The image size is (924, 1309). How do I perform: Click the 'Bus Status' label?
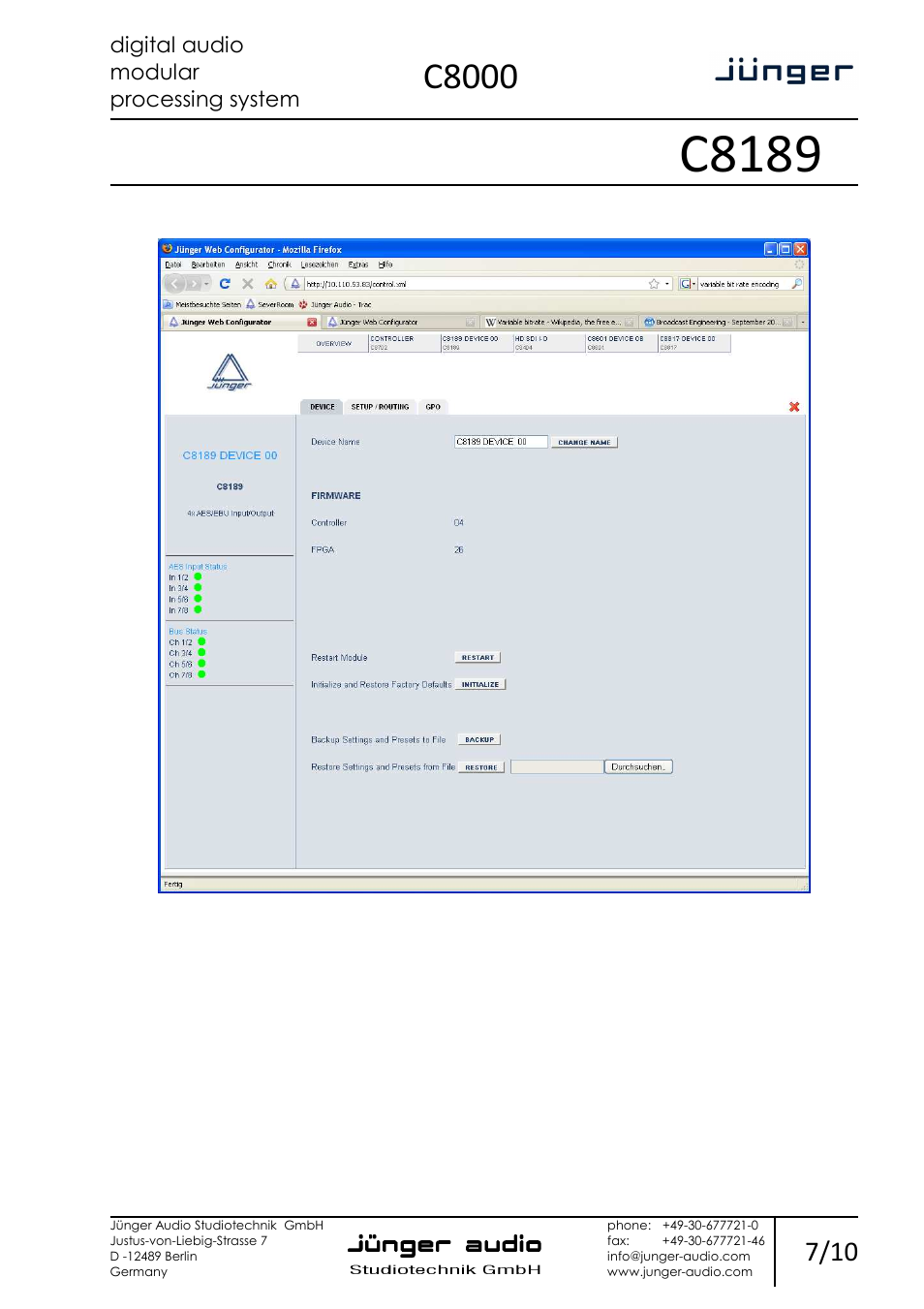click(188, 632)
